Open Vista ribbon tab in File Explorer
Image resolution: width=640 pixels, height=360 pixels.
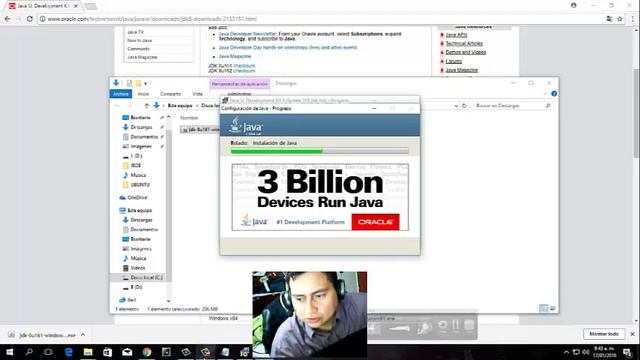click(197, 94)
